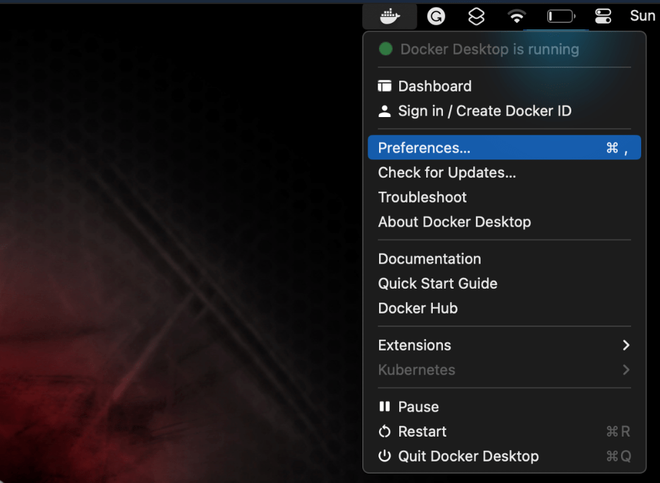Restart Docker Desktop
The image size is (660, 483).
(504, 431)
